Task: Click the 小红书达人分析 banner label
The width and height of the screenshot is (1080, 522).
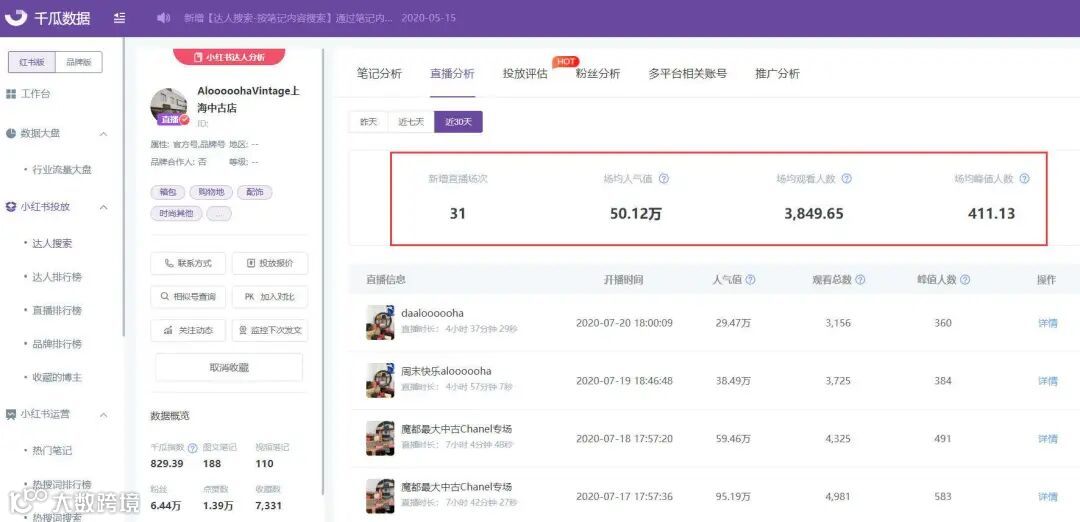Action: tap(229, 57)
